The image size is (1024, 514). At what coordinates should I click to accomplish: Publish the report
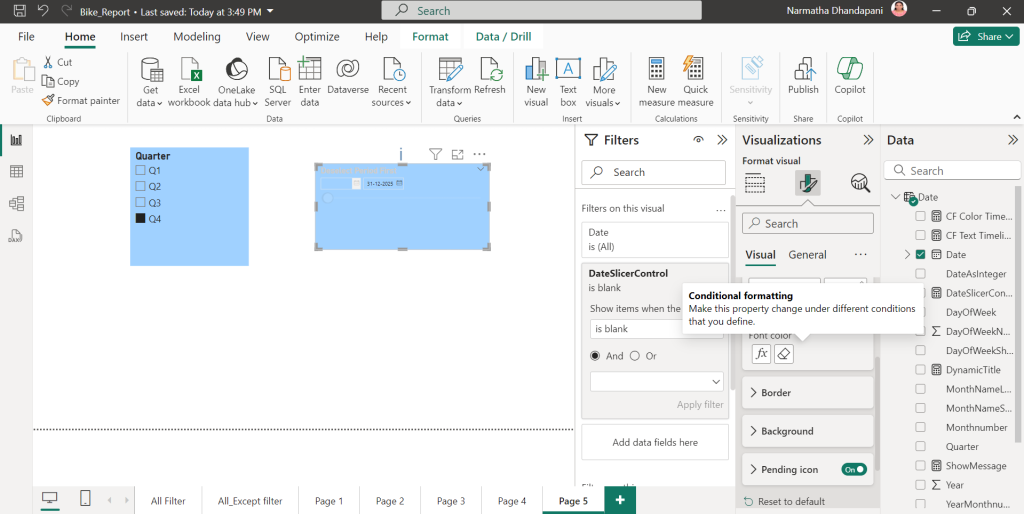(803, 77)
